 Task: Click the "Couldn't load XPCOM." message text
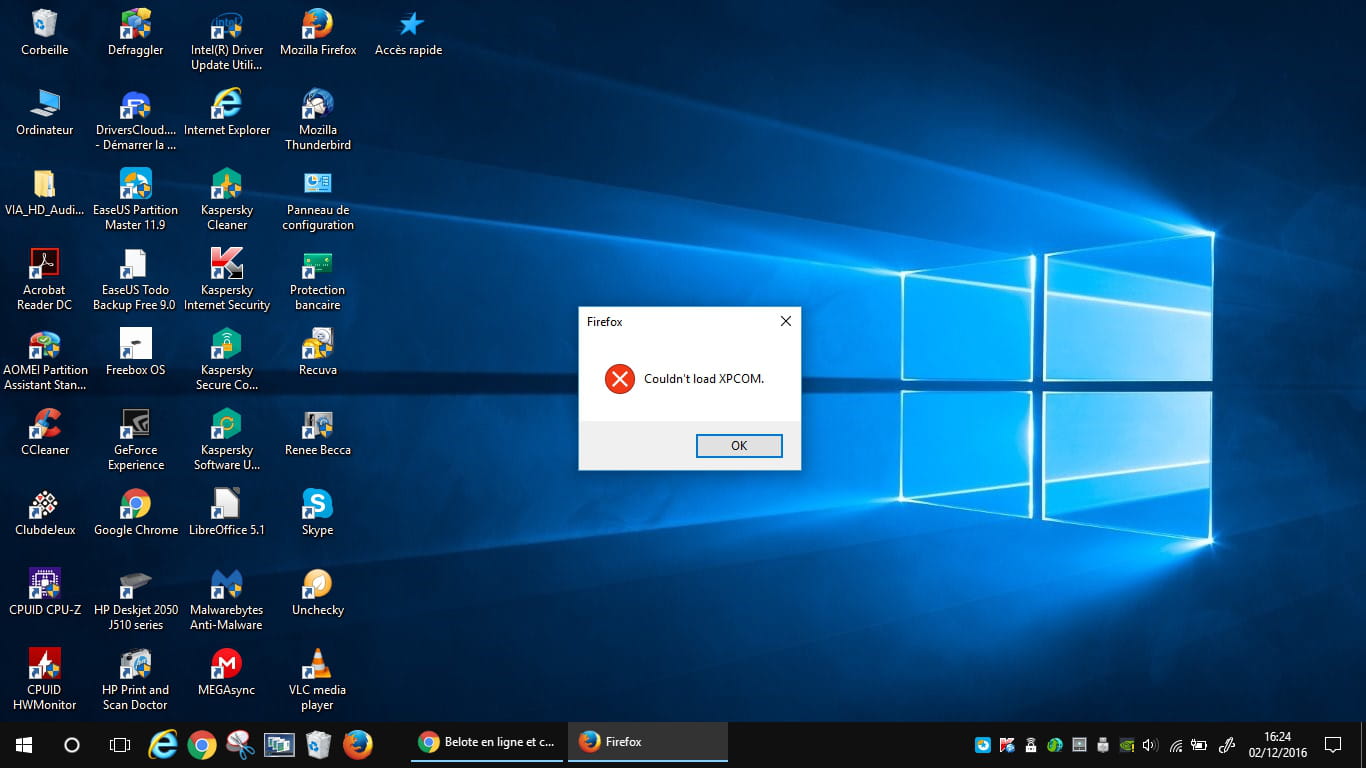704,379
